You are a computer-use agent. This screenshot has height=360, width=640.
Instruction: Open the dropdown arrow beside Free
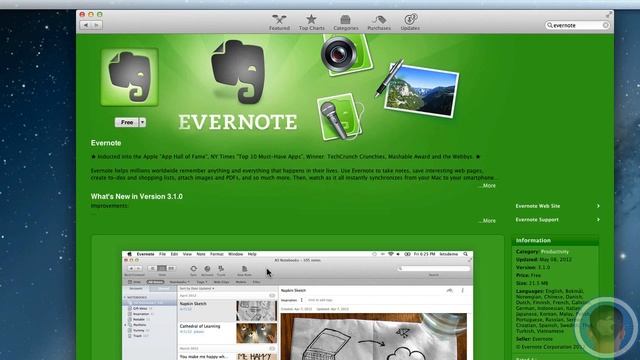point(142,122)
